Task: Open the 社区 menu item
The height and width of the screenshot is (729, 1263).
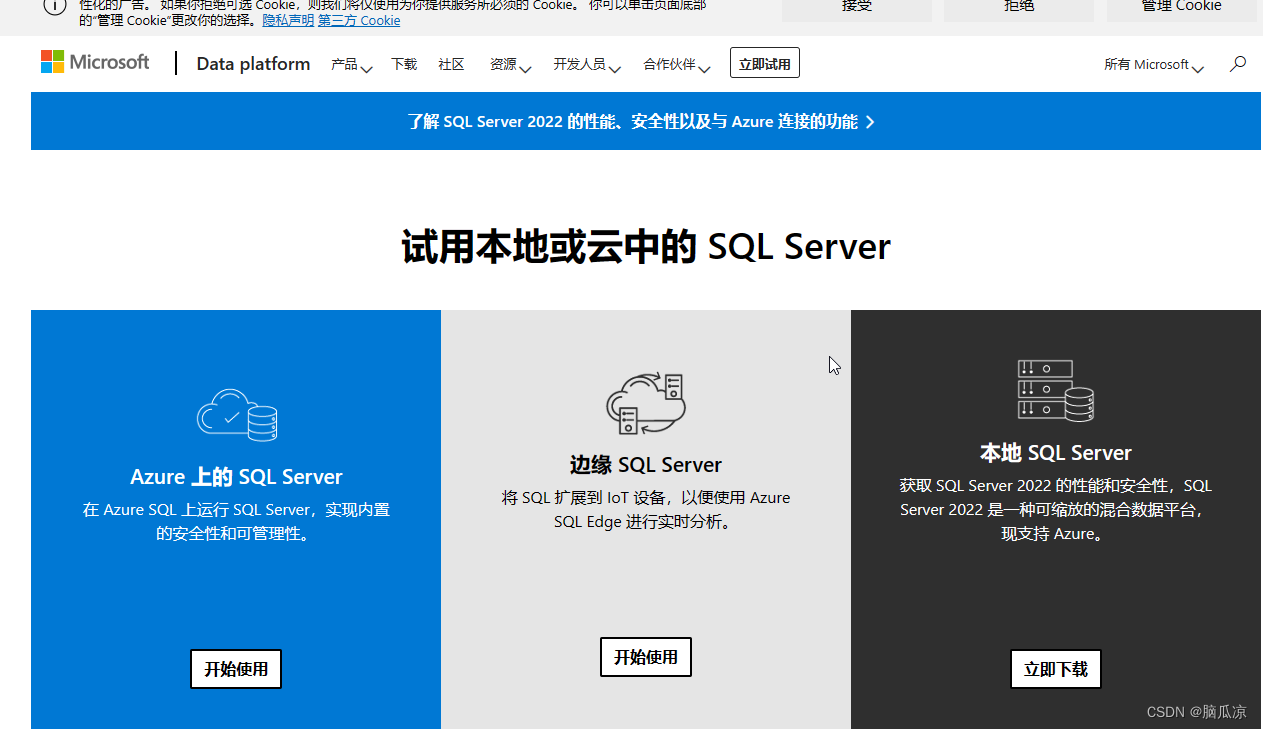Action: pos(451,64)
